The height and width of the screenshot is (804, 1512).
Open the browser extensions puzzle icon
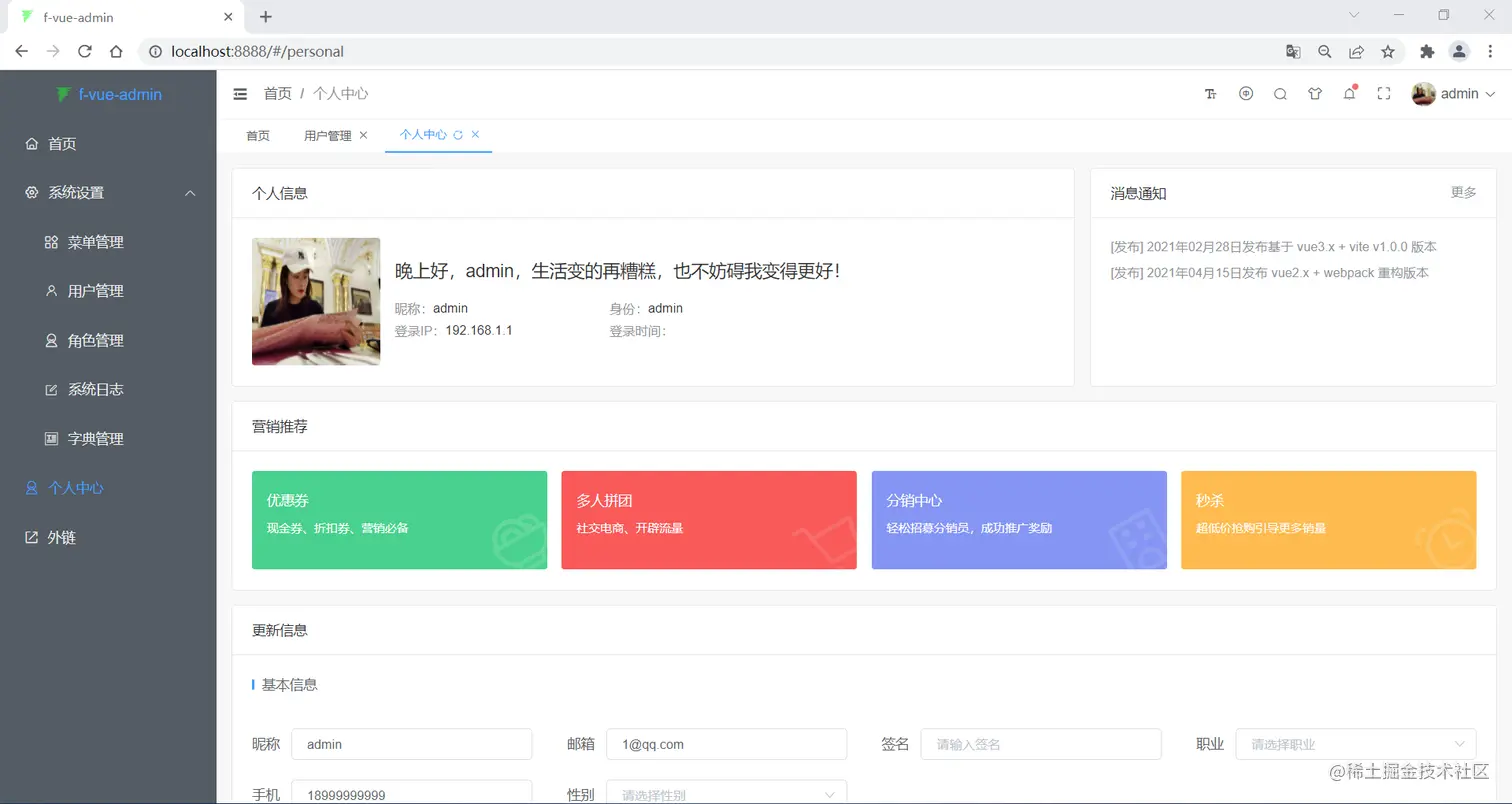[1427, 51]
